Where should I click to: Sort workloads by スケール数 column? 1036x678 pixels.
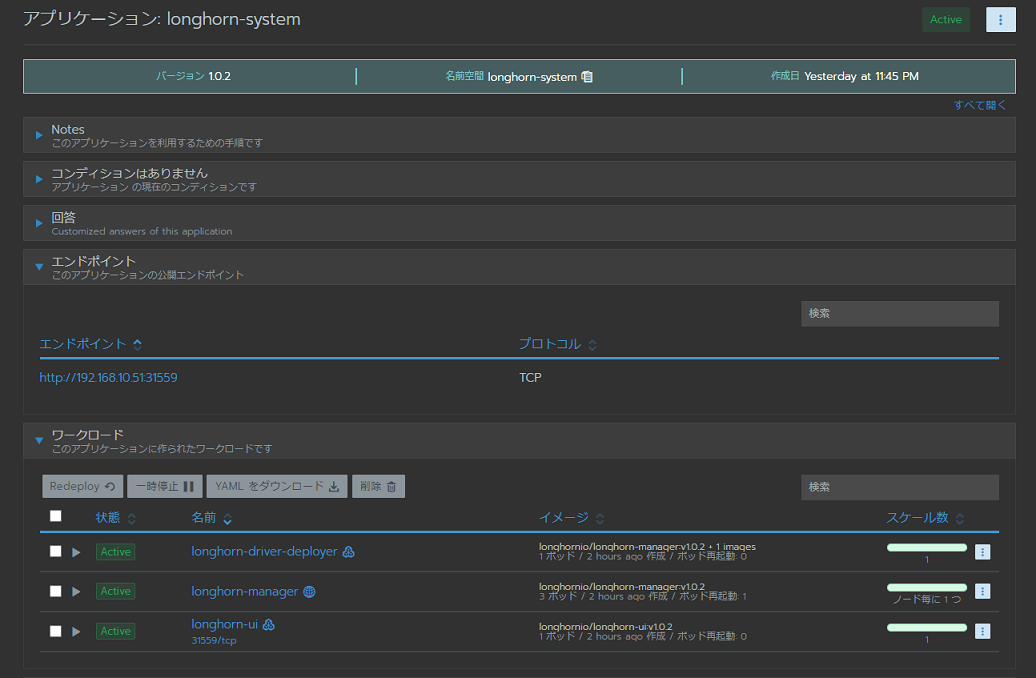pos(924,517)
